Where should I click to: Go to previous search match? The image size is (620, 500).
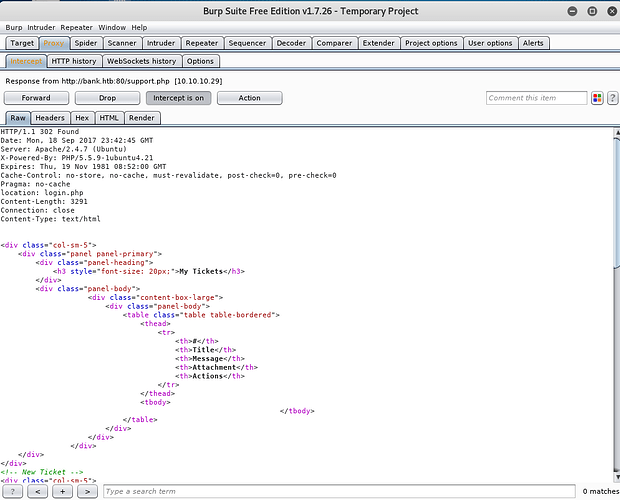pyautogui.click(x=38, y=491)
